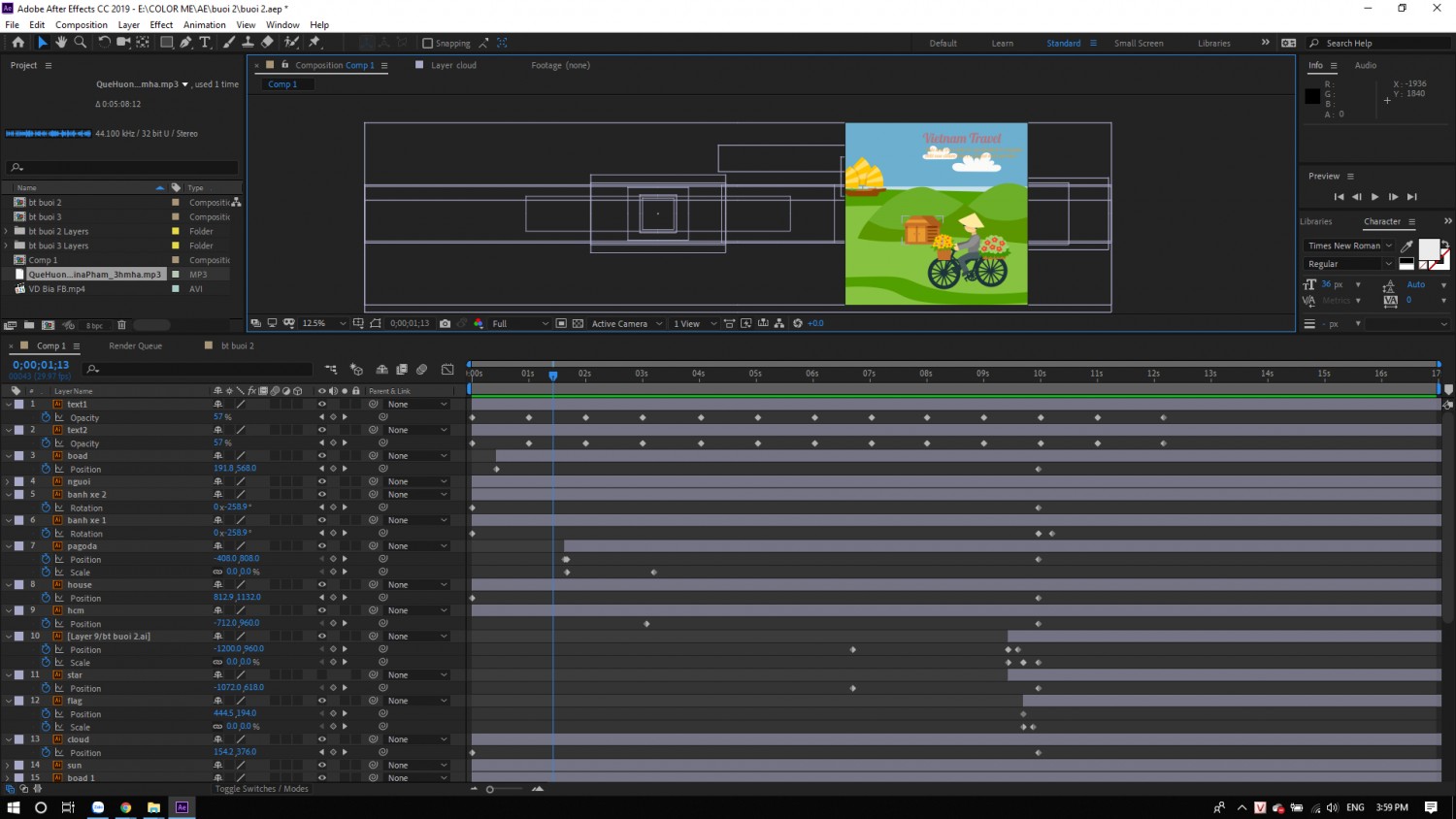Delete selected project item with trash icon
1456x819 pixels.
click(121, 325)
